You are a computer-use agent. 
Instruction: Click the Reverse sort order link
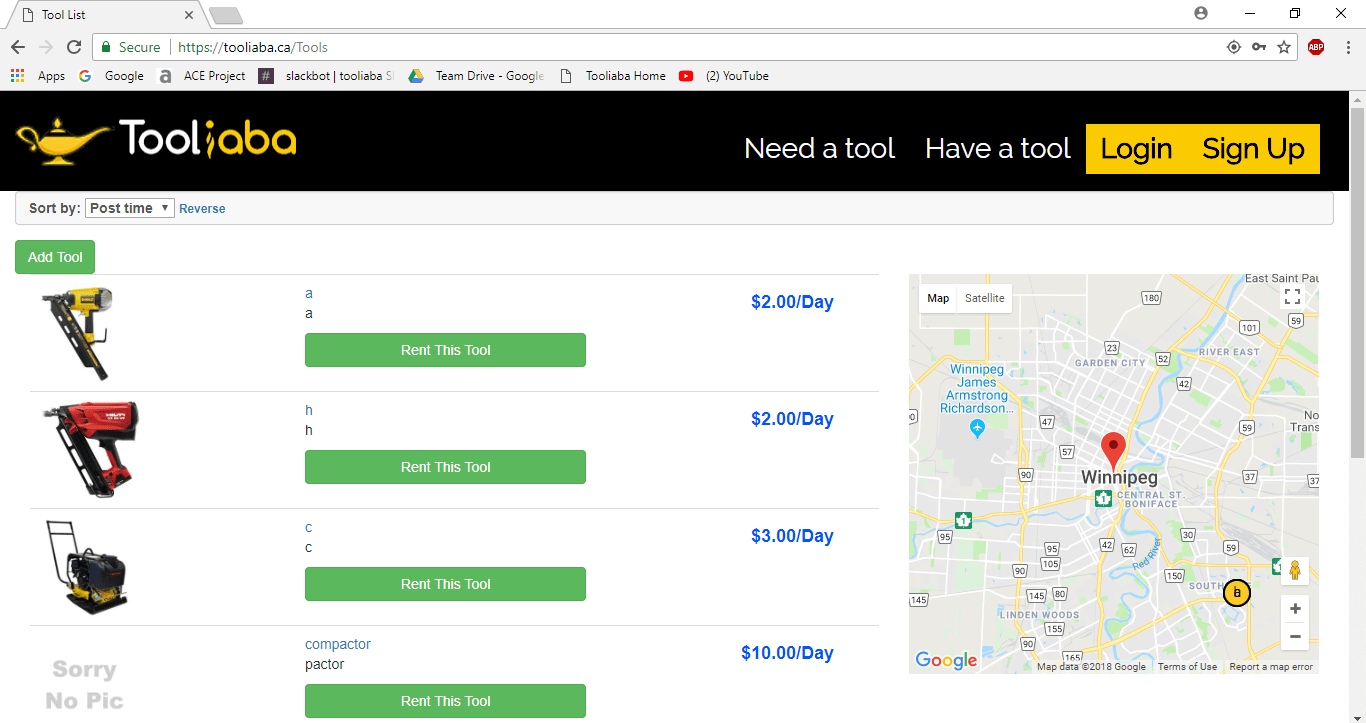pyautogui.click(x=202, y=209)
